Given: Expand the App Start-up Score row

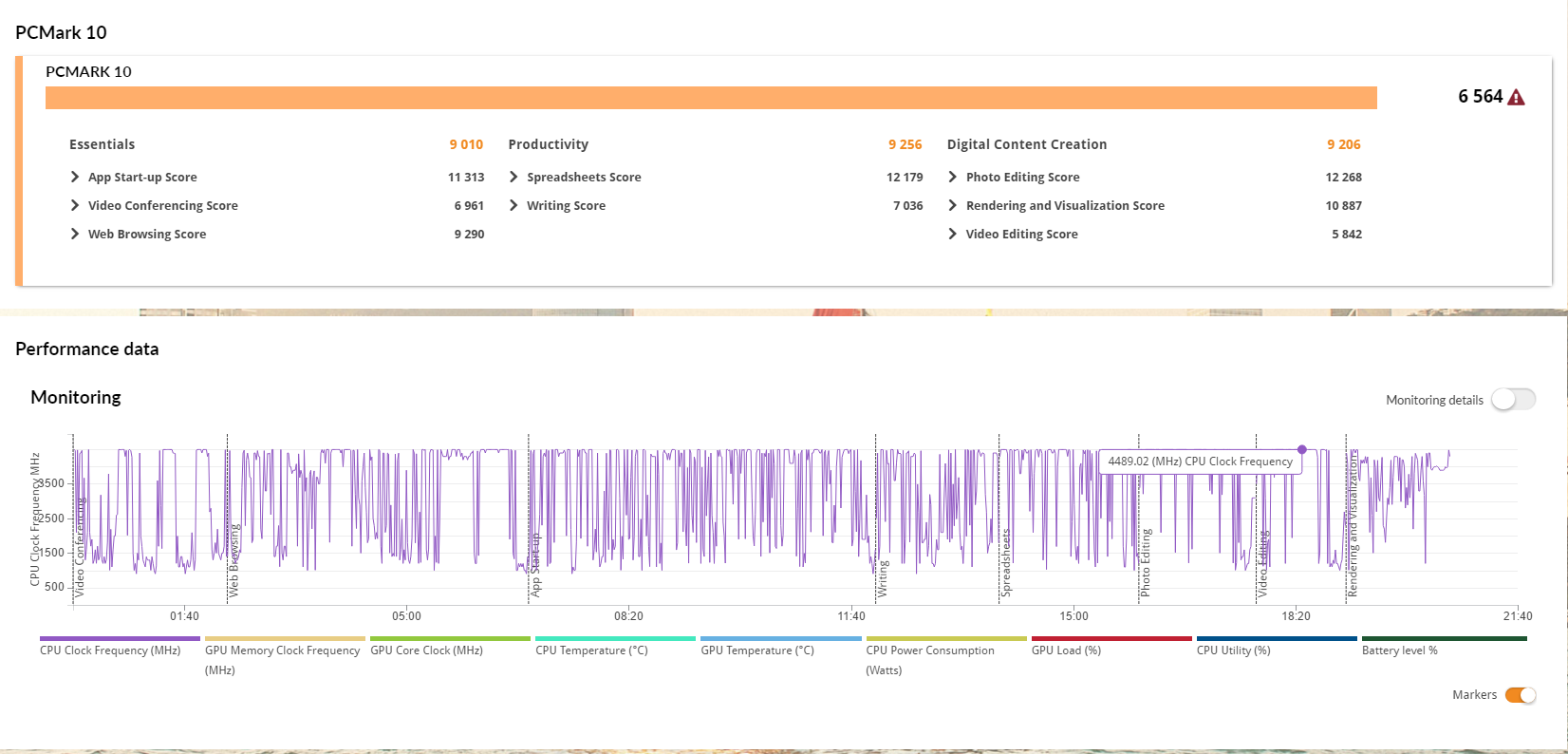Looking at the screenshot, I should (75, 177).
